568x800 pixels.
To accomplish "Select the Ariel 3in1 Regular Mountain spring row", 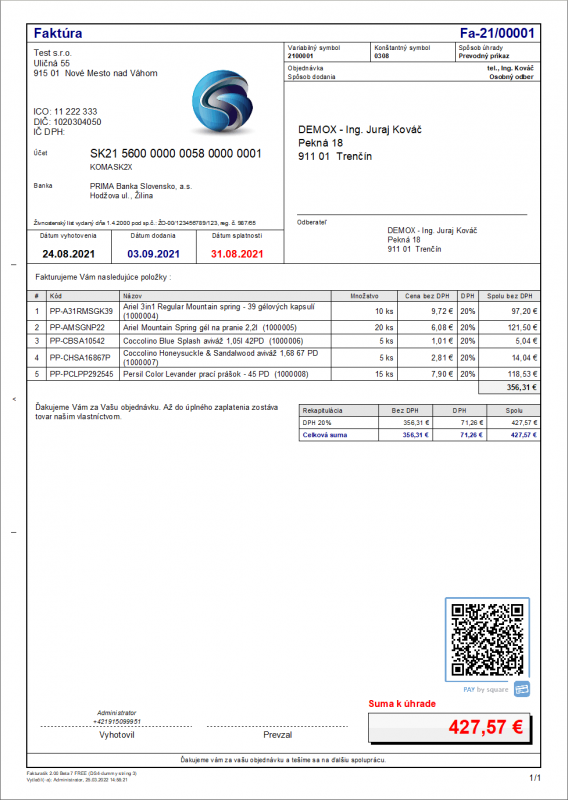I will pyautogui.click(x=283, y=311).
